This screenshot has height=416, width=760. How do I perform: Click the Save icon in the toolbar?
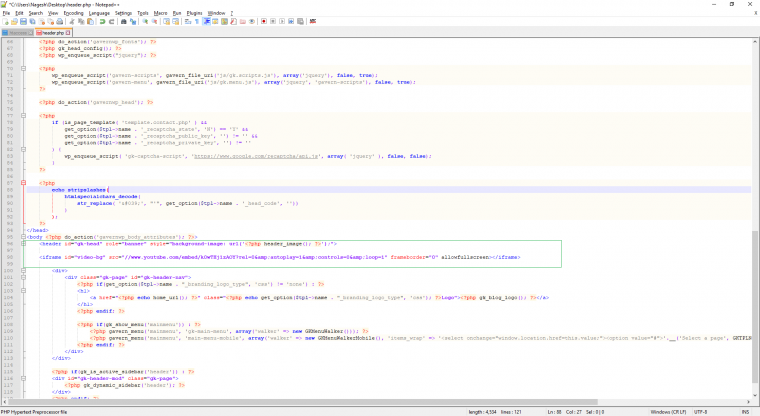click(24, 21)
